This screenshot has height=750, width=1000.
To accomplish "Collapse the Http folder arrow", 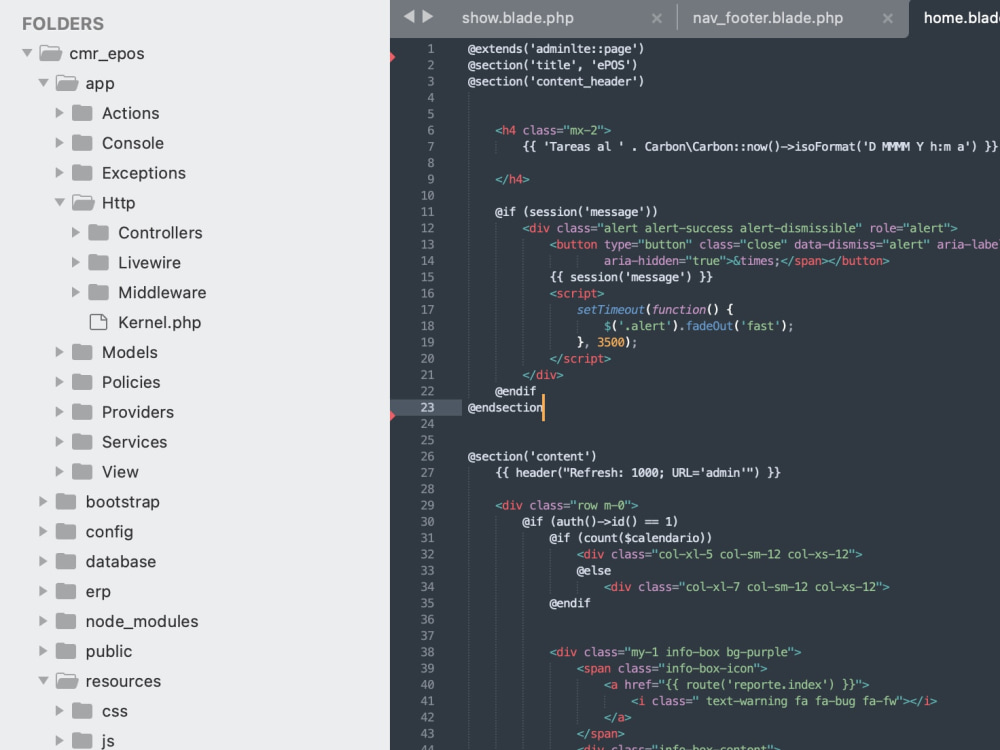I will [x=60, y=202].
